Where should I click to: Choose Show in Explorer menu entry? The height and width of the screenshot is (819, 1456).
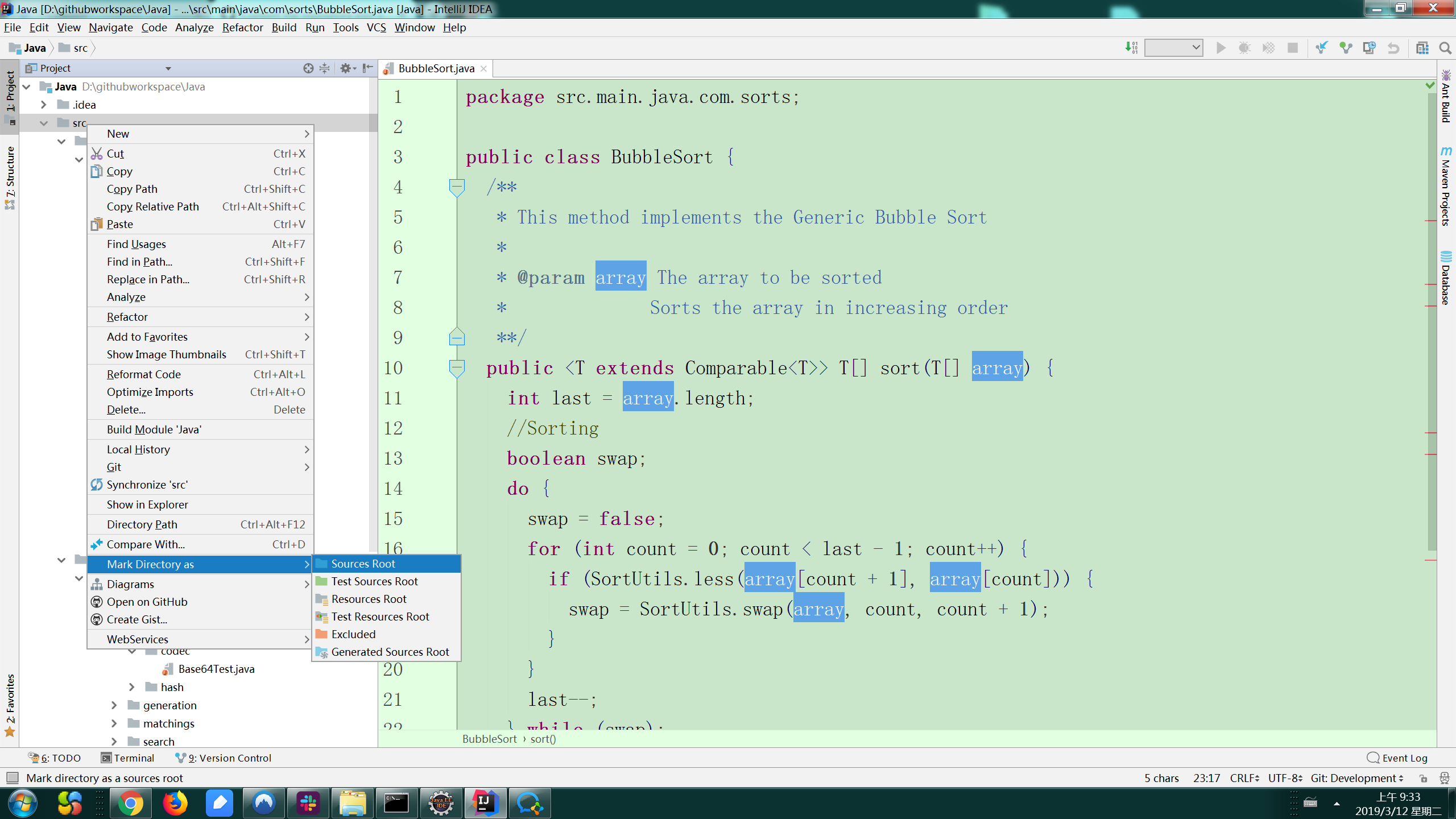147,504
